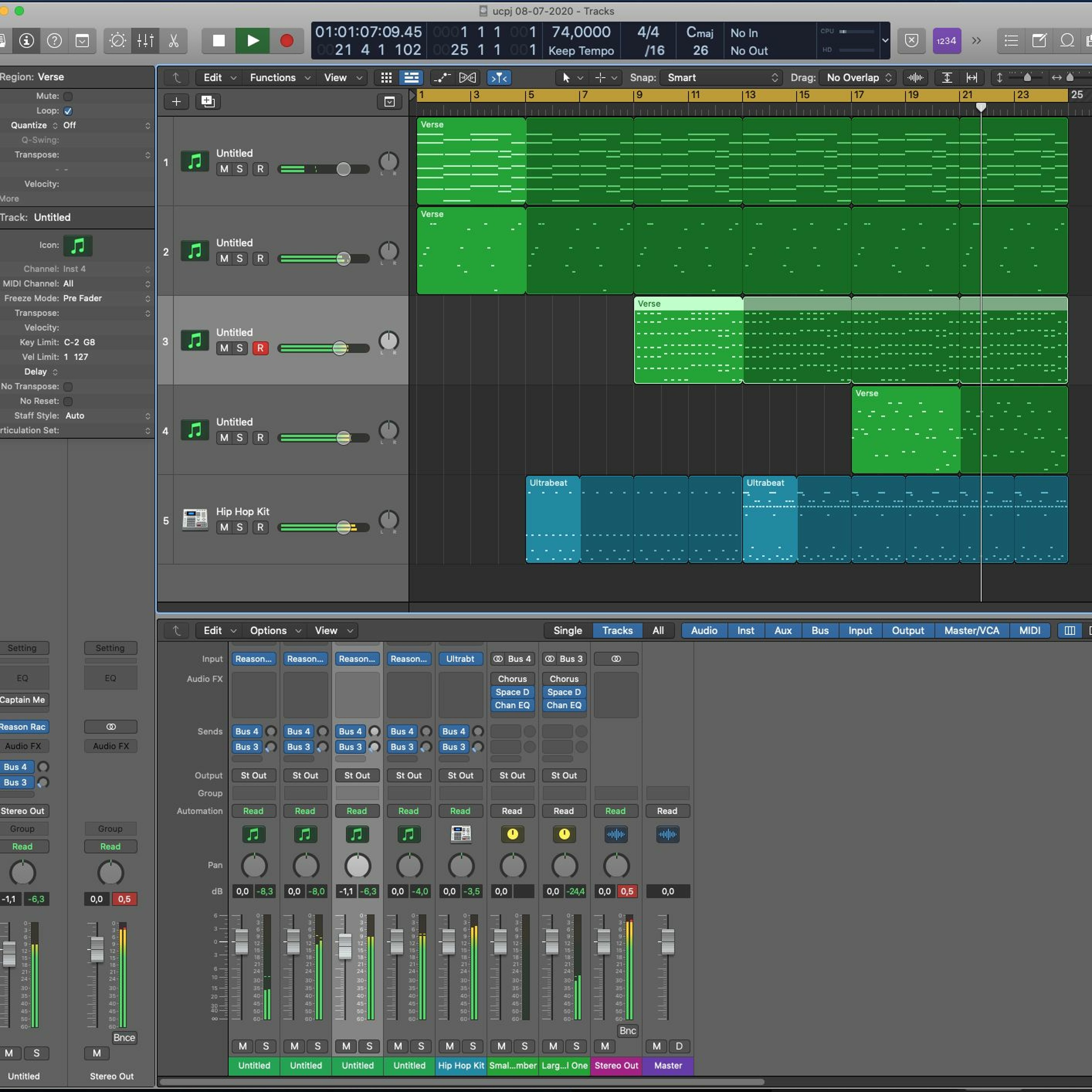This screenshot has width=1092, height=1092.
Task: Click Read automation button on Hip Hop Kit strip
Action: tap(460, 811)
